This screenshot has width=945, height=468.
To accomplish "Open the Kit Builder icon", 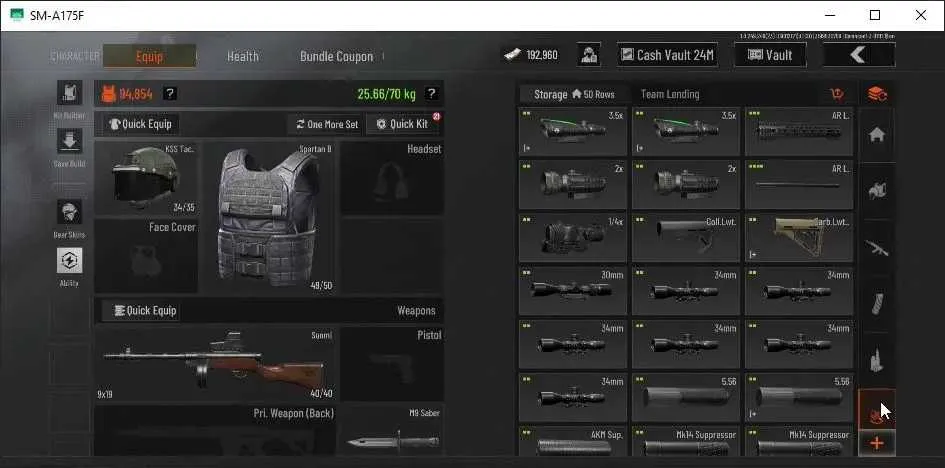I will 69,93.
